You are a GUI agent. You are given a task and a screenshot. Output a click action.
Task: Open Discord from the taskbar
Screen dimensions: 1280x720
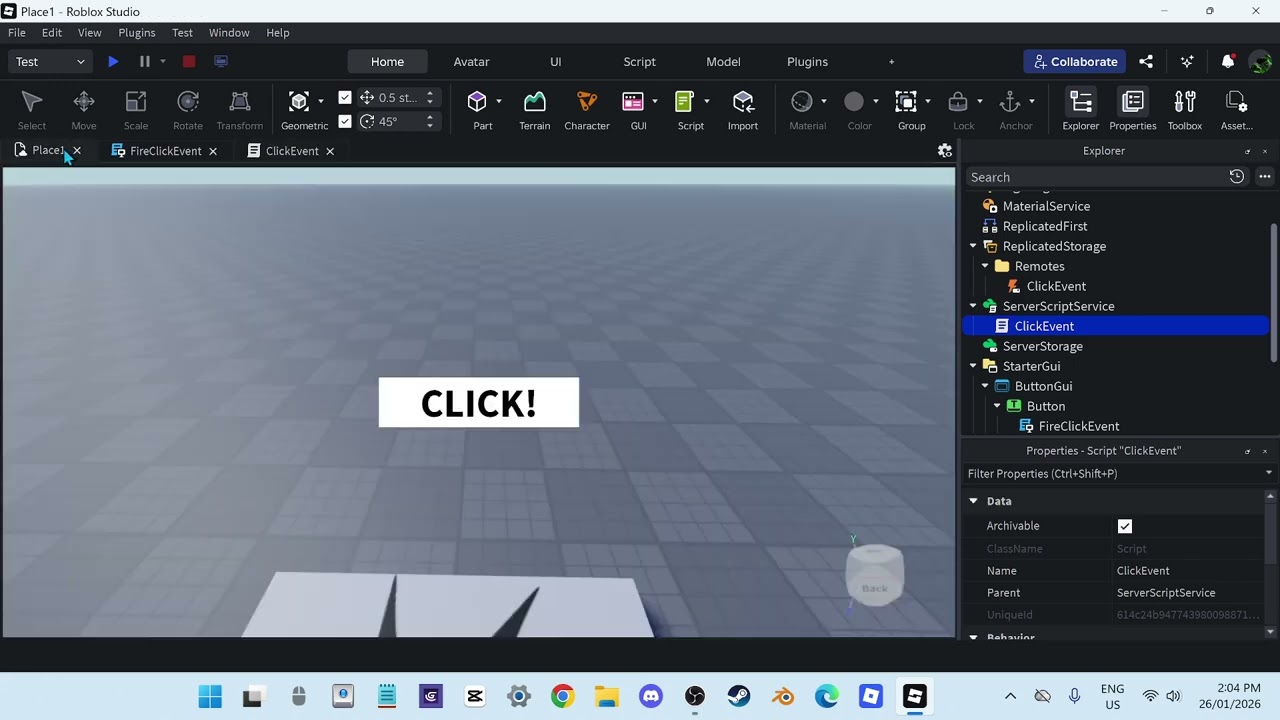point(651,696)
